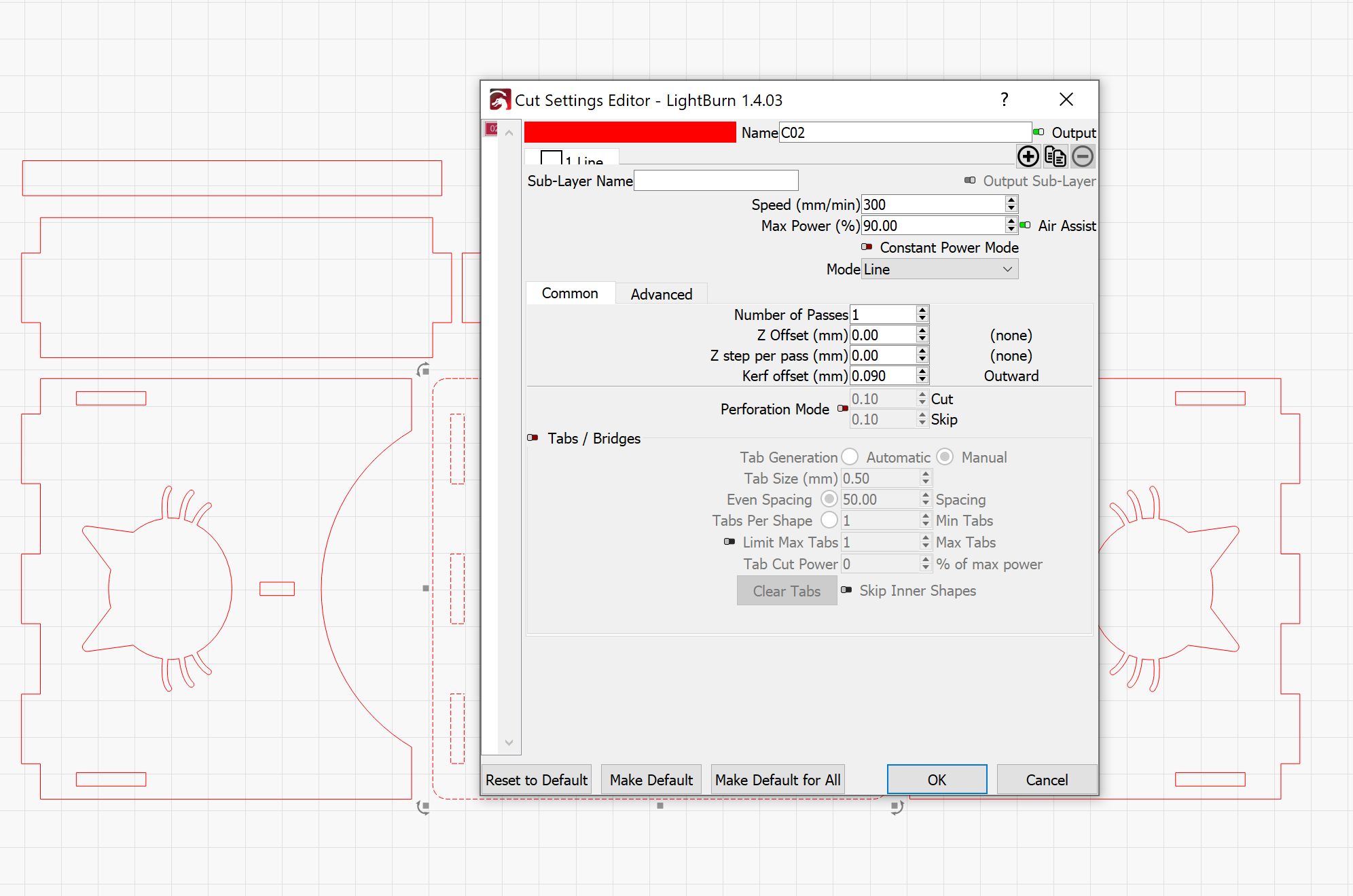1353x896 pixels.
Task: Enable Constant Power Mode
Action: 867,247
